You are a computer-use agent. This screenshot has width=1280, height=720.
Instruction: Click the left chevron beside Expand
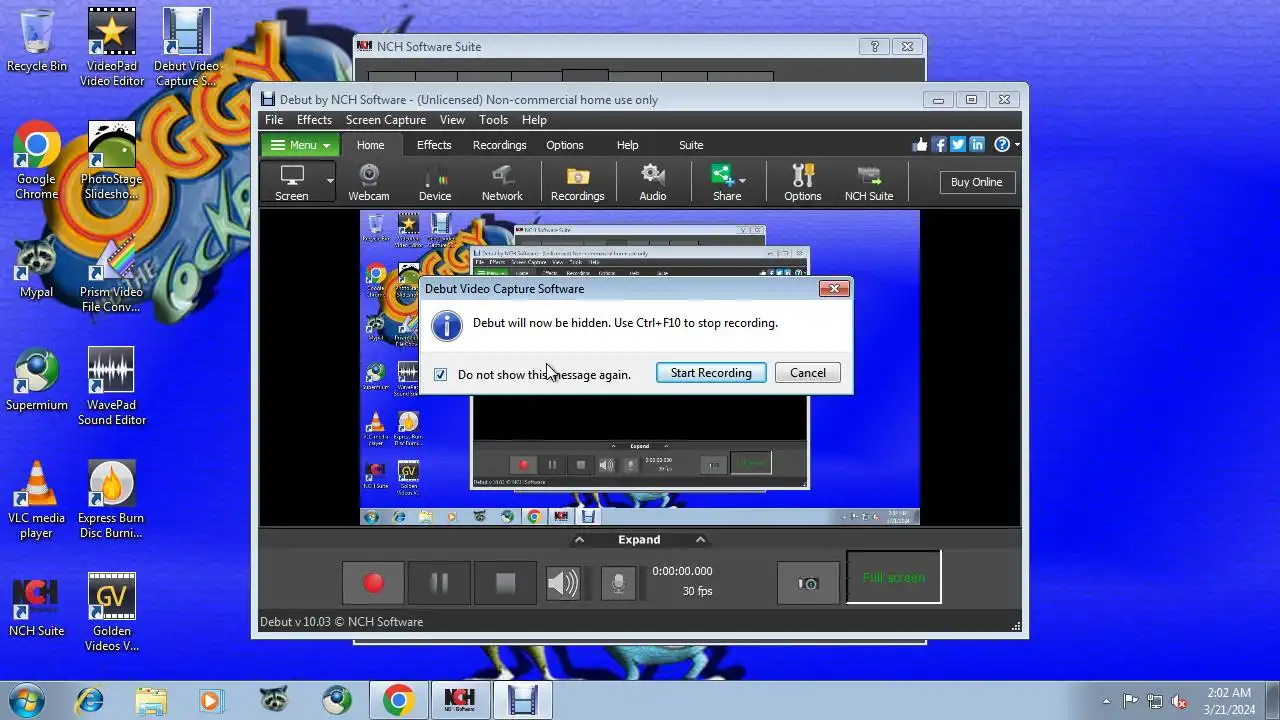(x=578, y=540)
